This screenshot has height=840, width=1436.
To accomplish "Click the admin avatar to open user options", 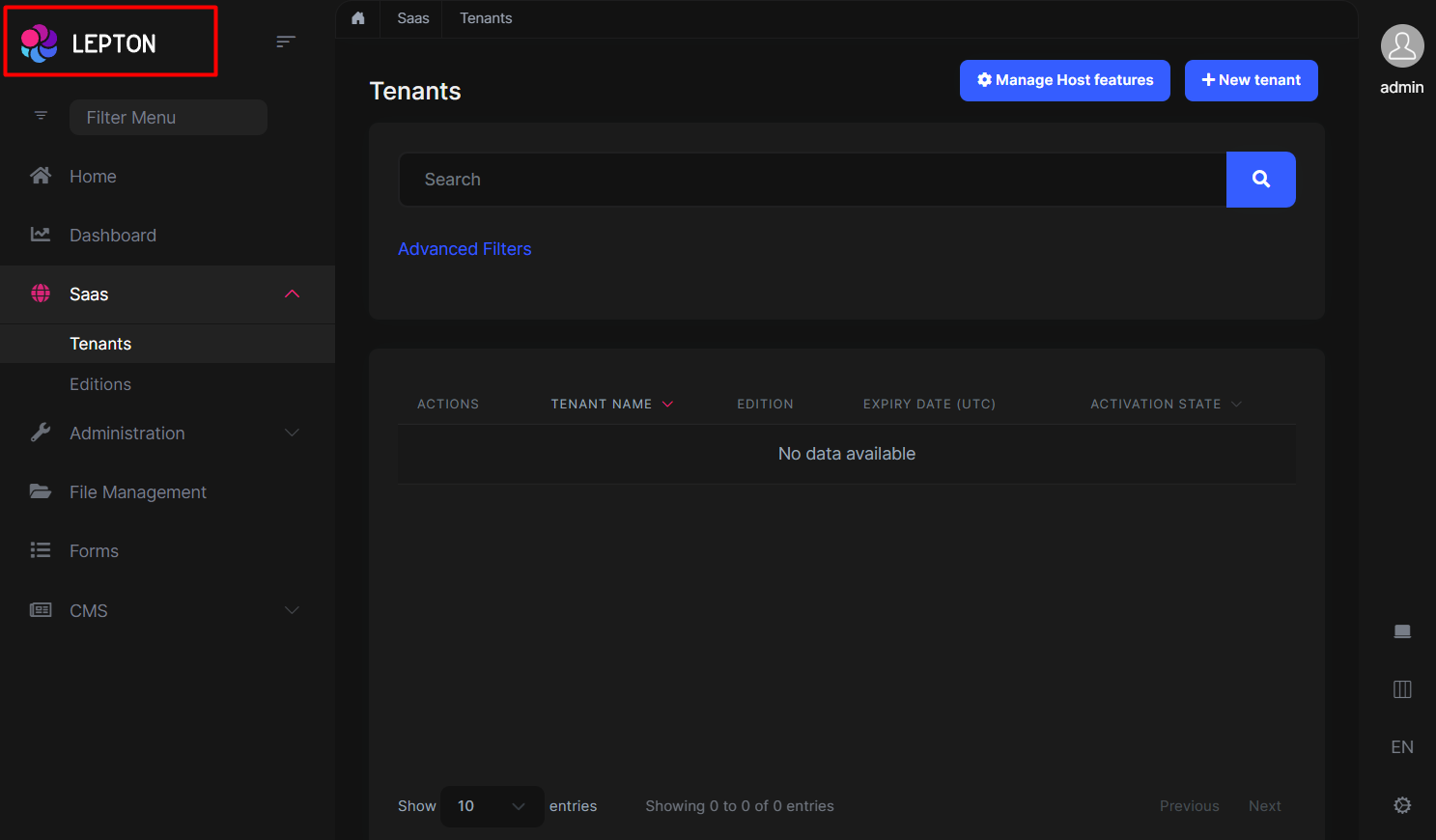I will (1401, 45).
